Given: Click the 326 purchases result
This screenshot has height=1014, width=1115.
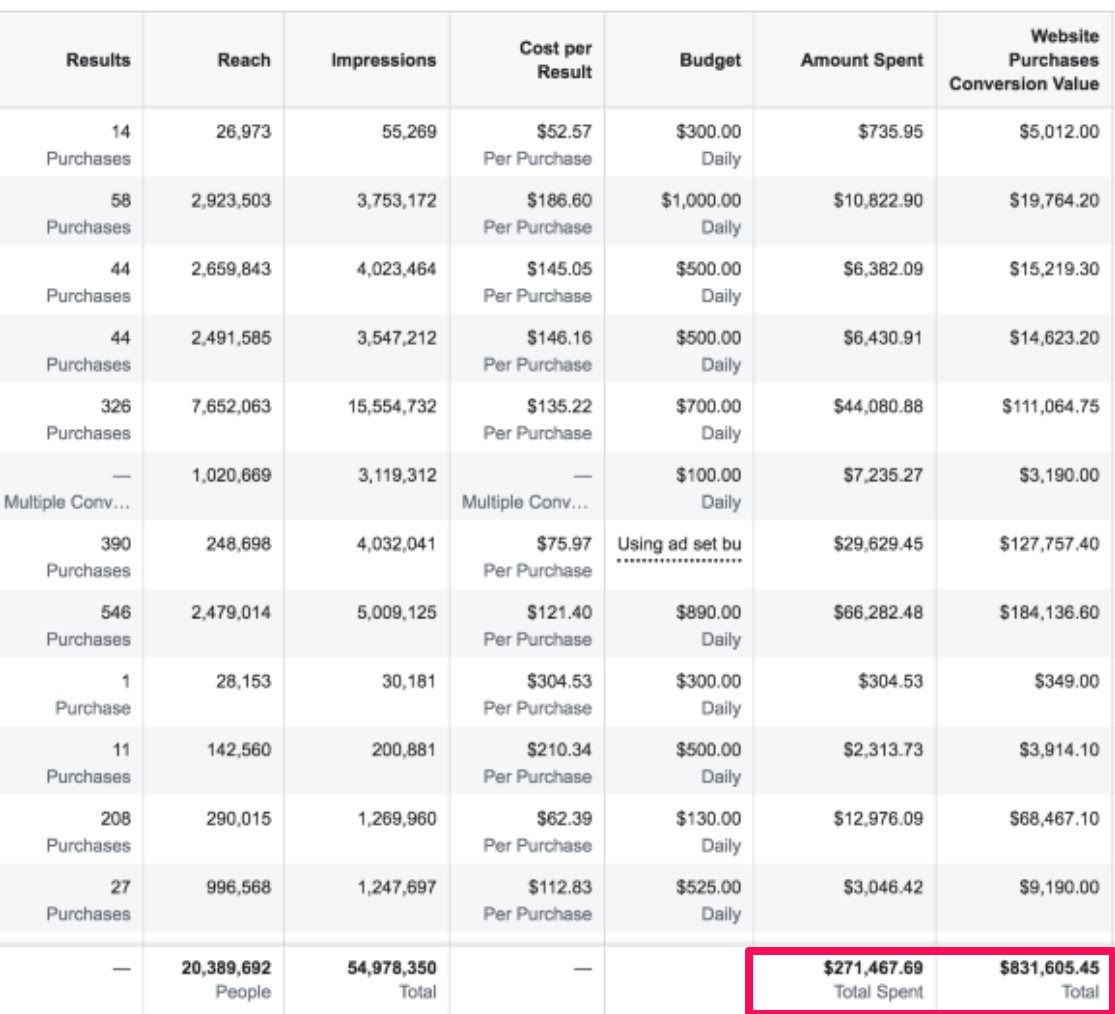Looking at the screenshot, I should pos(115,407).
